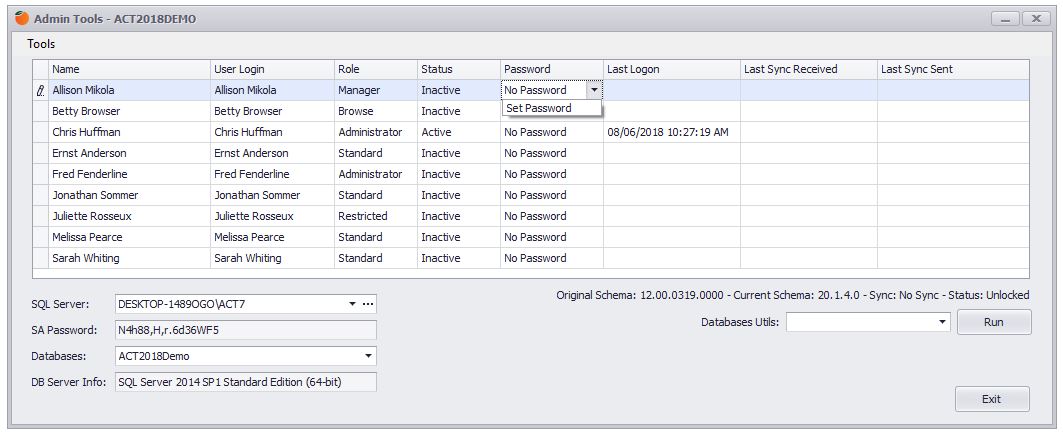Sort by the User Login column header
Viewport: 1063px width, 436px height.
(x=273, y=69)
